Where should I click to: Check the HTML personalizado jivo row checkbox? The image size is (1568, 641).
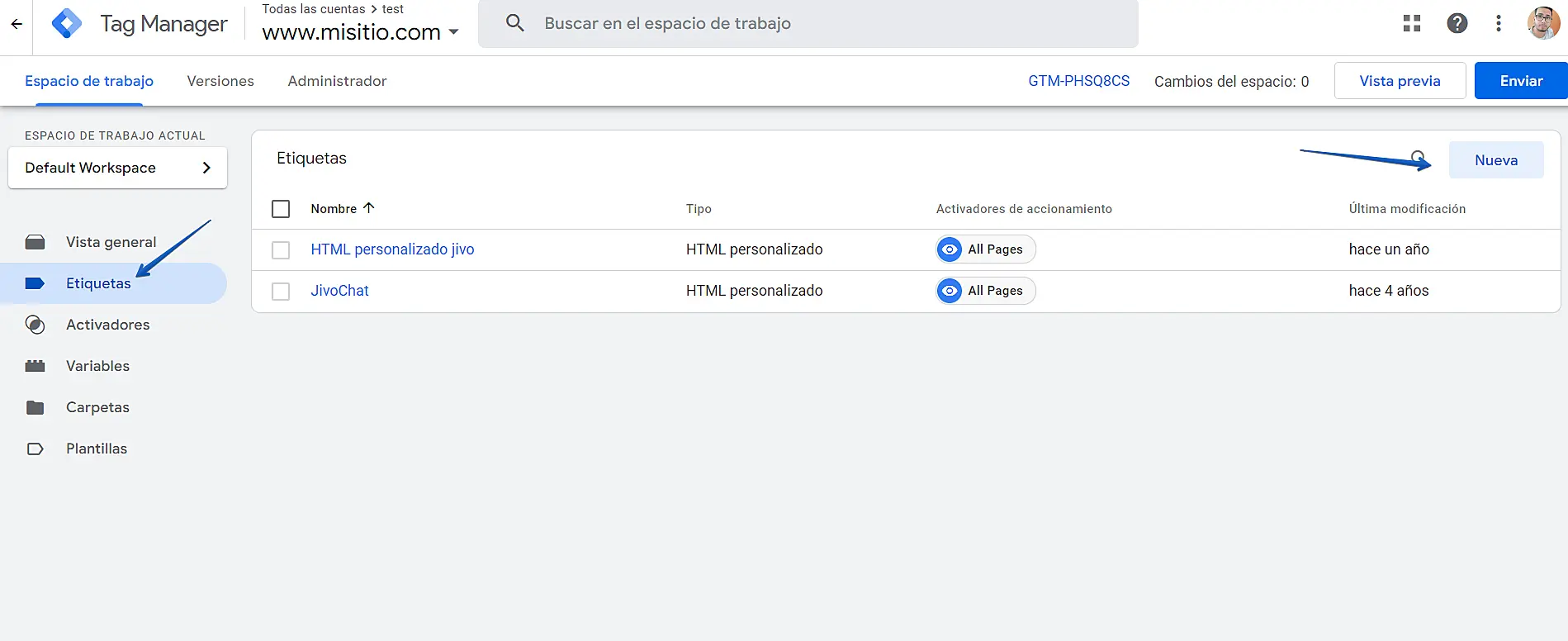[281, 249]
